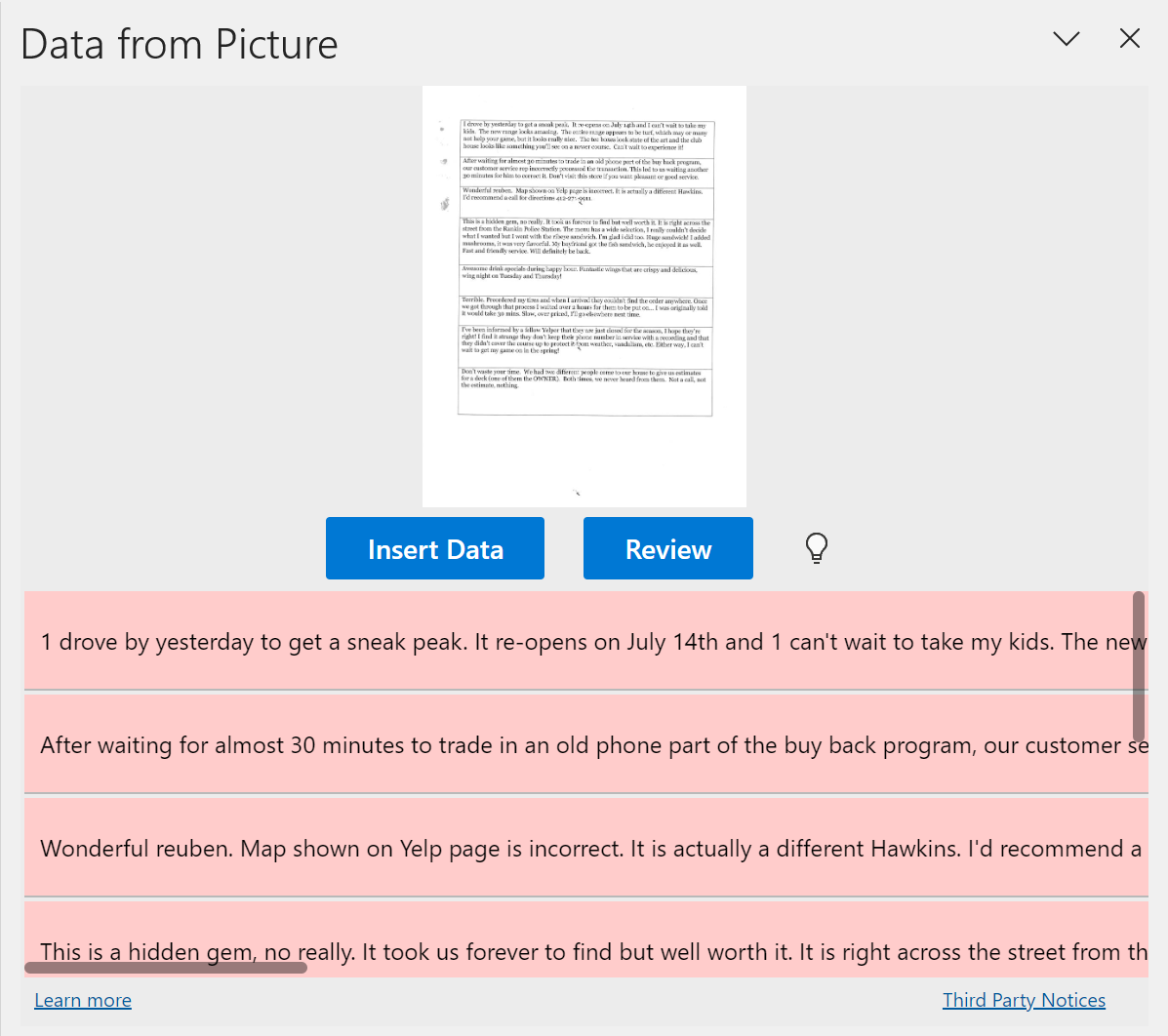Select the 'After waiting for almost 30 minutes' row
The image size is (1168, 1036).
point(585,745)
